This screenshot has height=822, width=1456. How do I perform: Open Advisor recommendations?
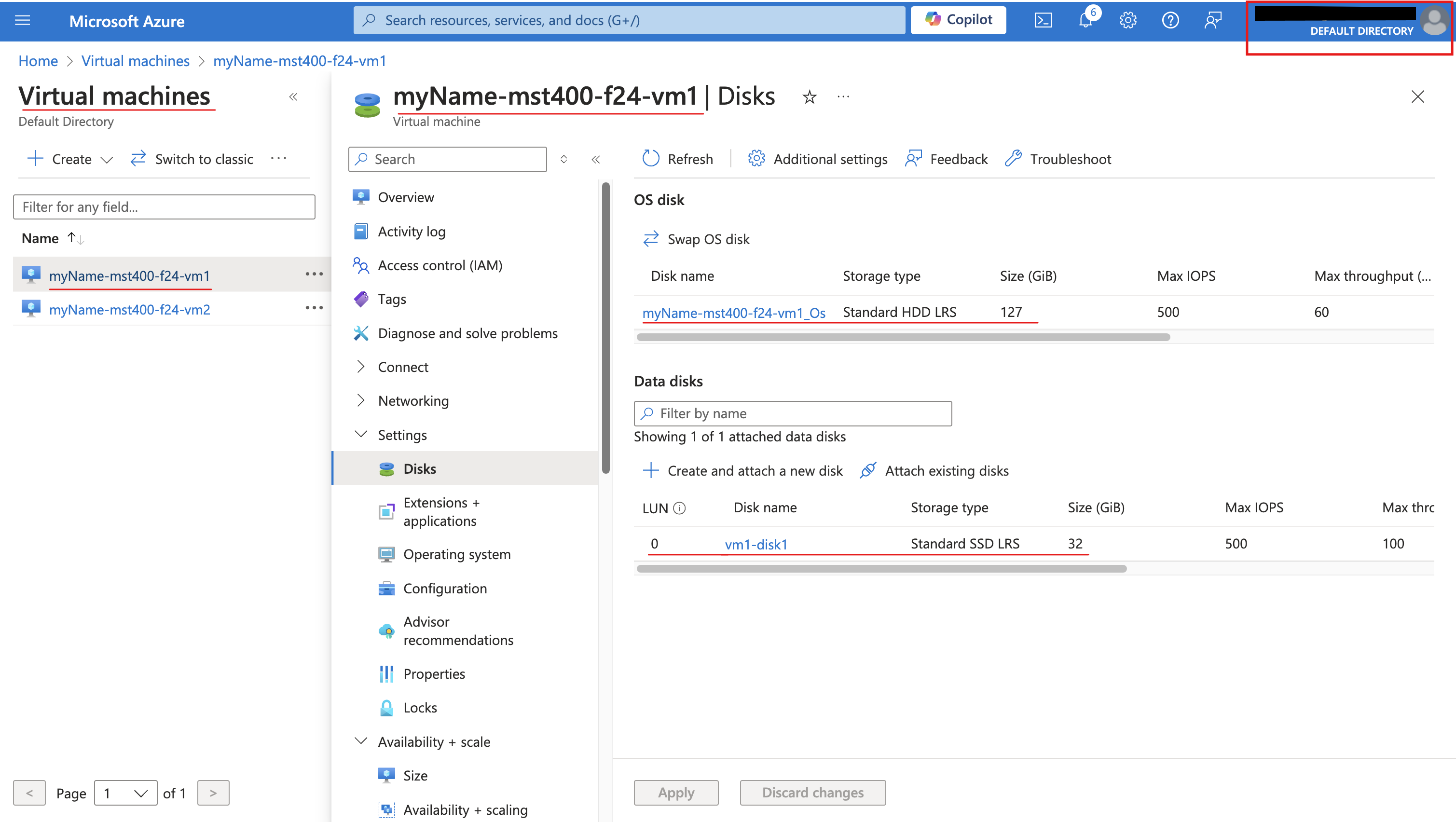coord(458,631)
